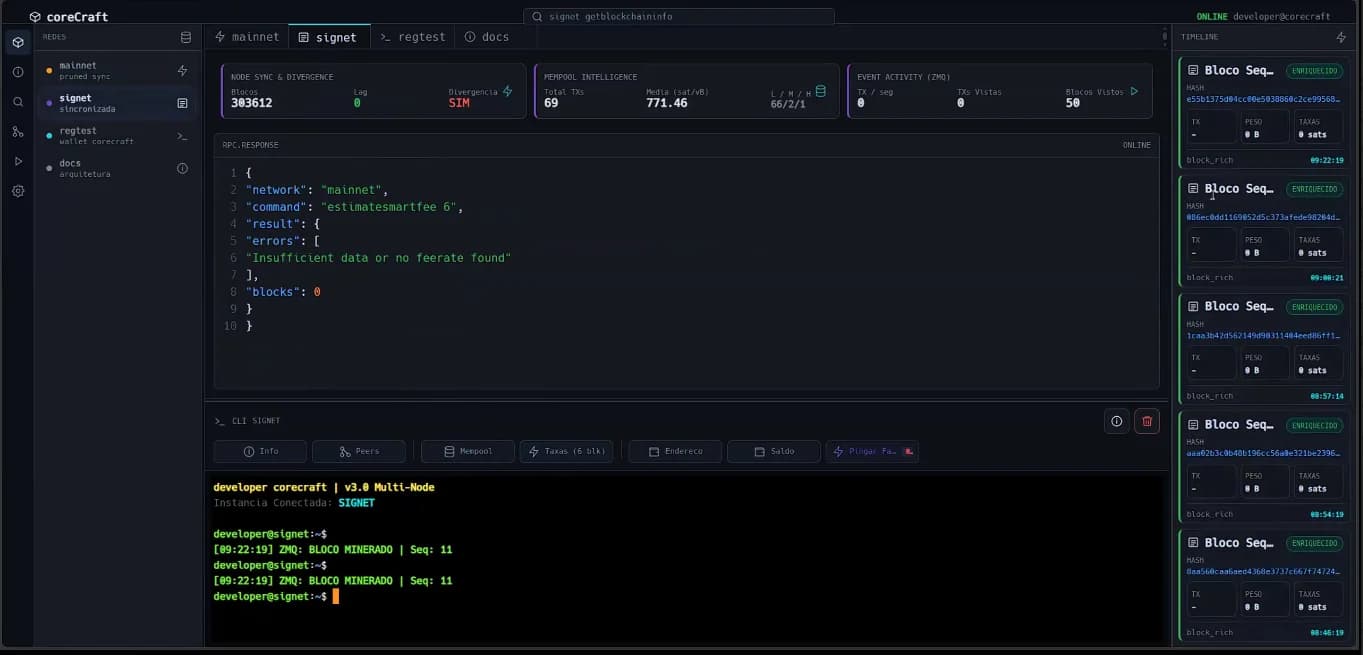Open the branch/peers icon in left sidebar
The image size is (1363, 655).
point(18,131)
